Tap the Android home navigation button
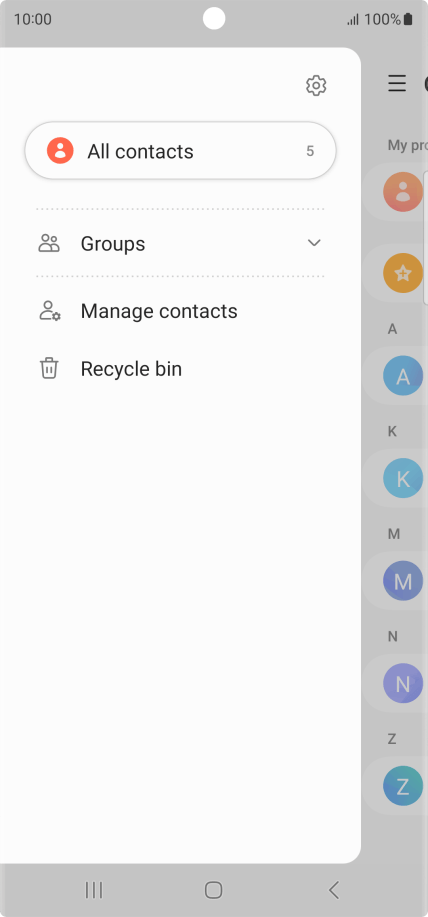Screen dimensions: 428x917 point(213,890)
